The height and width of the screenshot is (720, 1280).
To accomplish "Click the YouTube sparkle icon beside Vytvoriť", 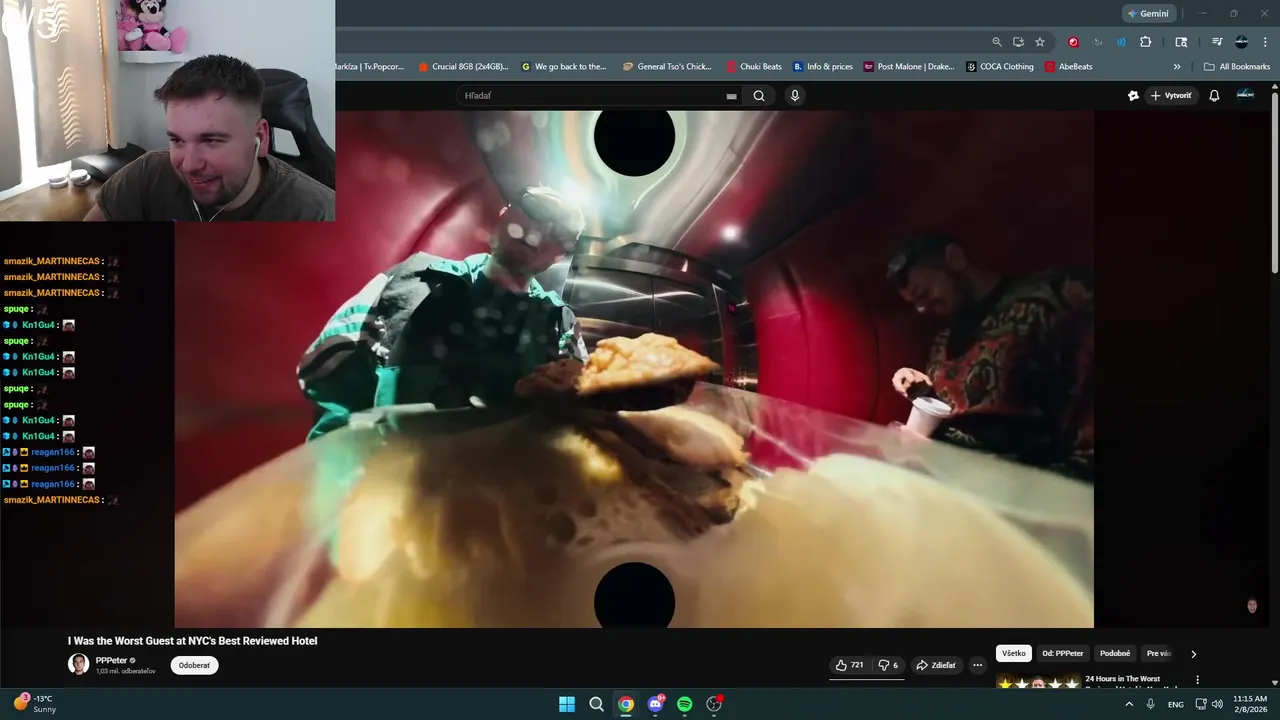I will (1133, 96).
